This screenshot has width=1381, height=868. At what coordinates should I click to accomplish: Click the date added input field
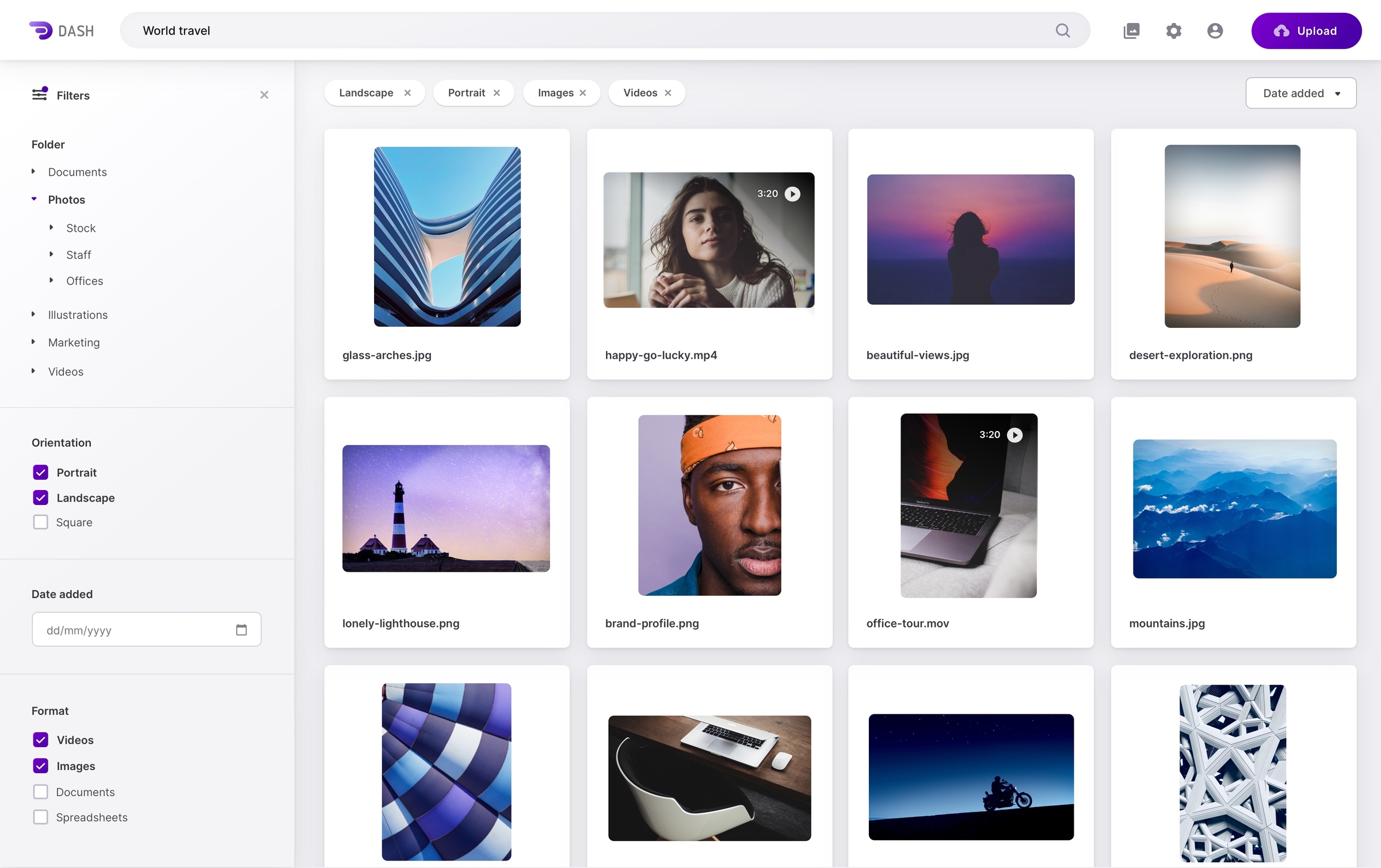(146, 630)
